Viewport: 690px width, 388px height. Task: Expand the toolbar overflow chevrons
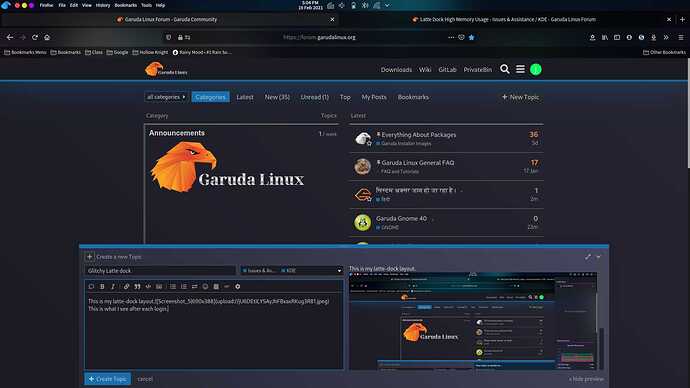(666, 37)
